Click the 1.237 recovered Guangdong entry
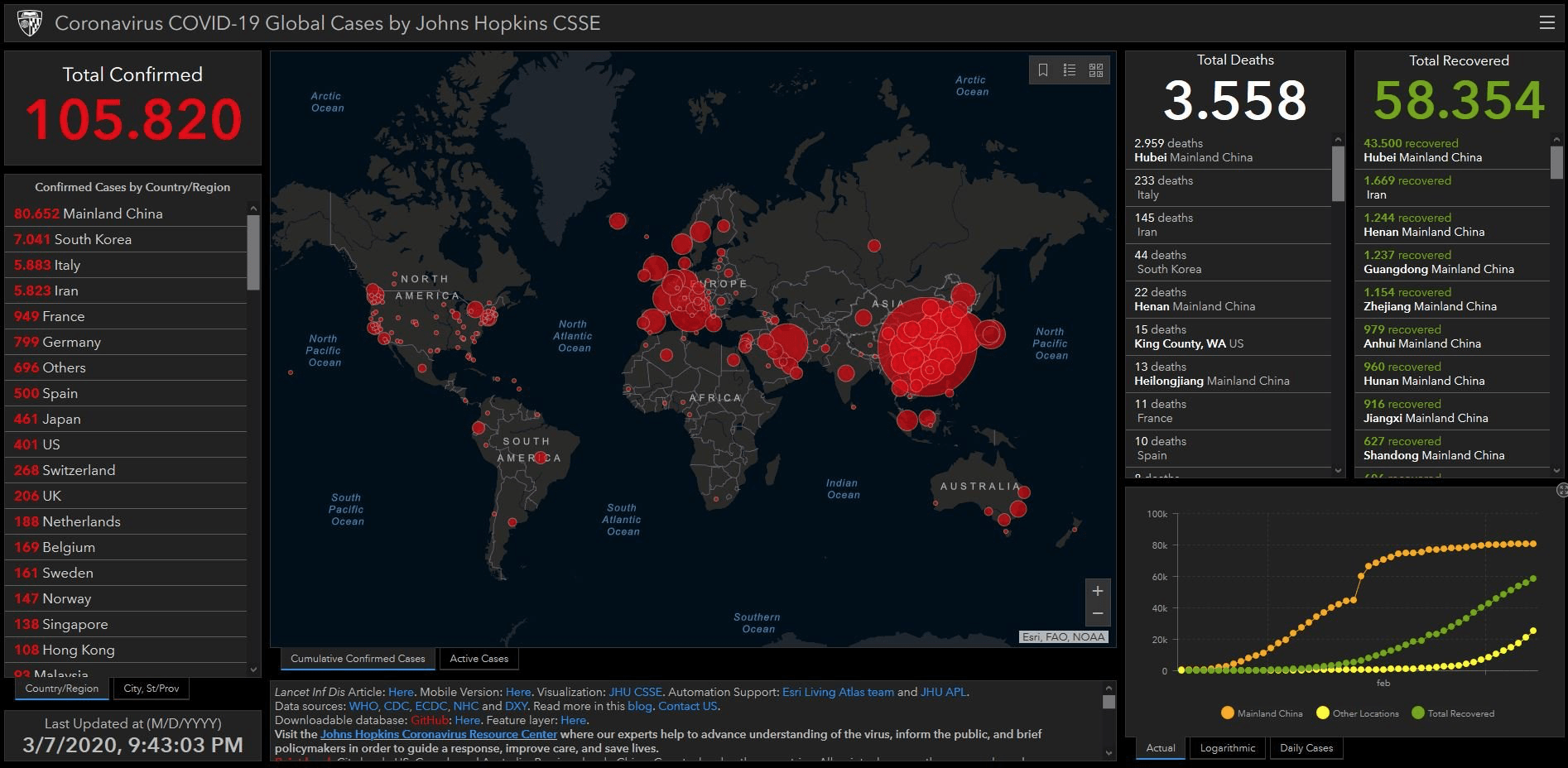 [1453, 262]
